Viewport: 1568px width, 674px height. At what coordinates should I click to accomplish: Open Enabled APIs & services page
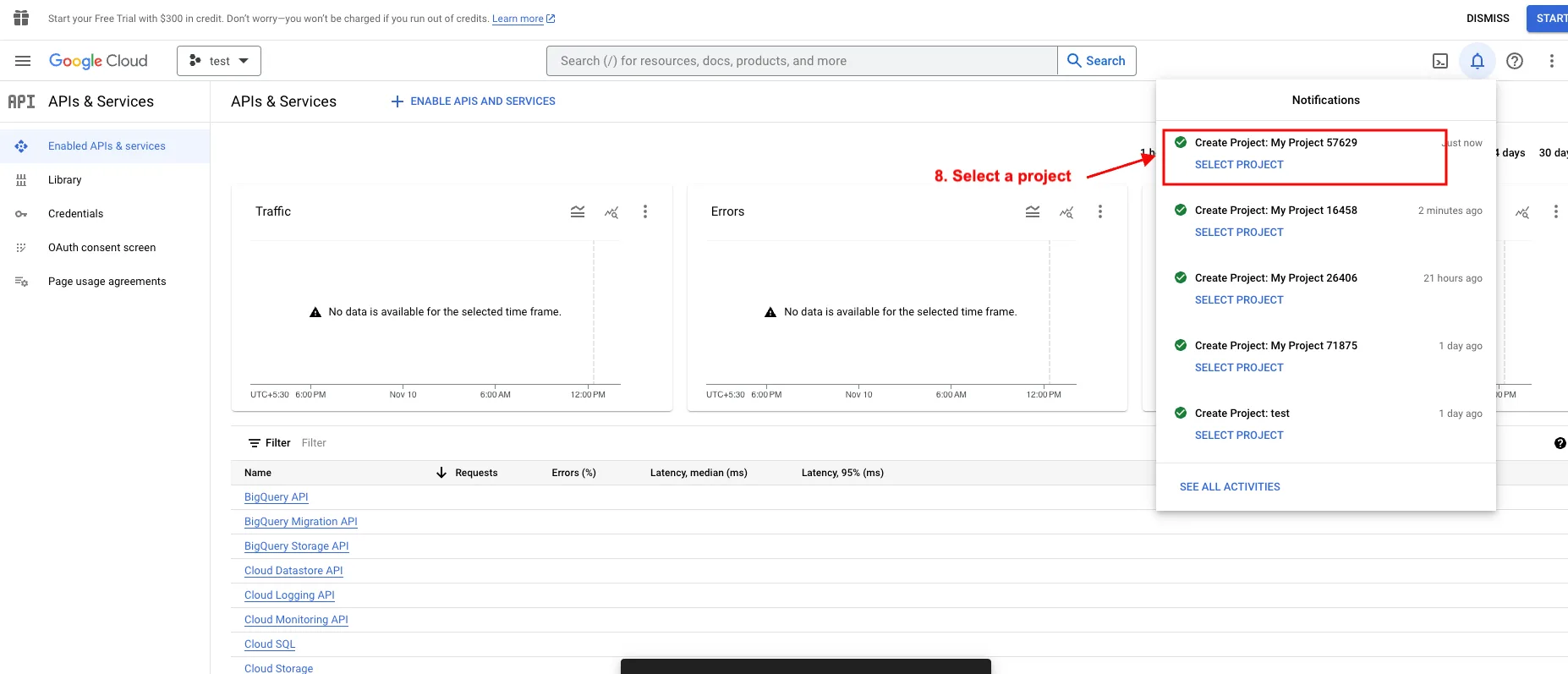pos(107,146)
